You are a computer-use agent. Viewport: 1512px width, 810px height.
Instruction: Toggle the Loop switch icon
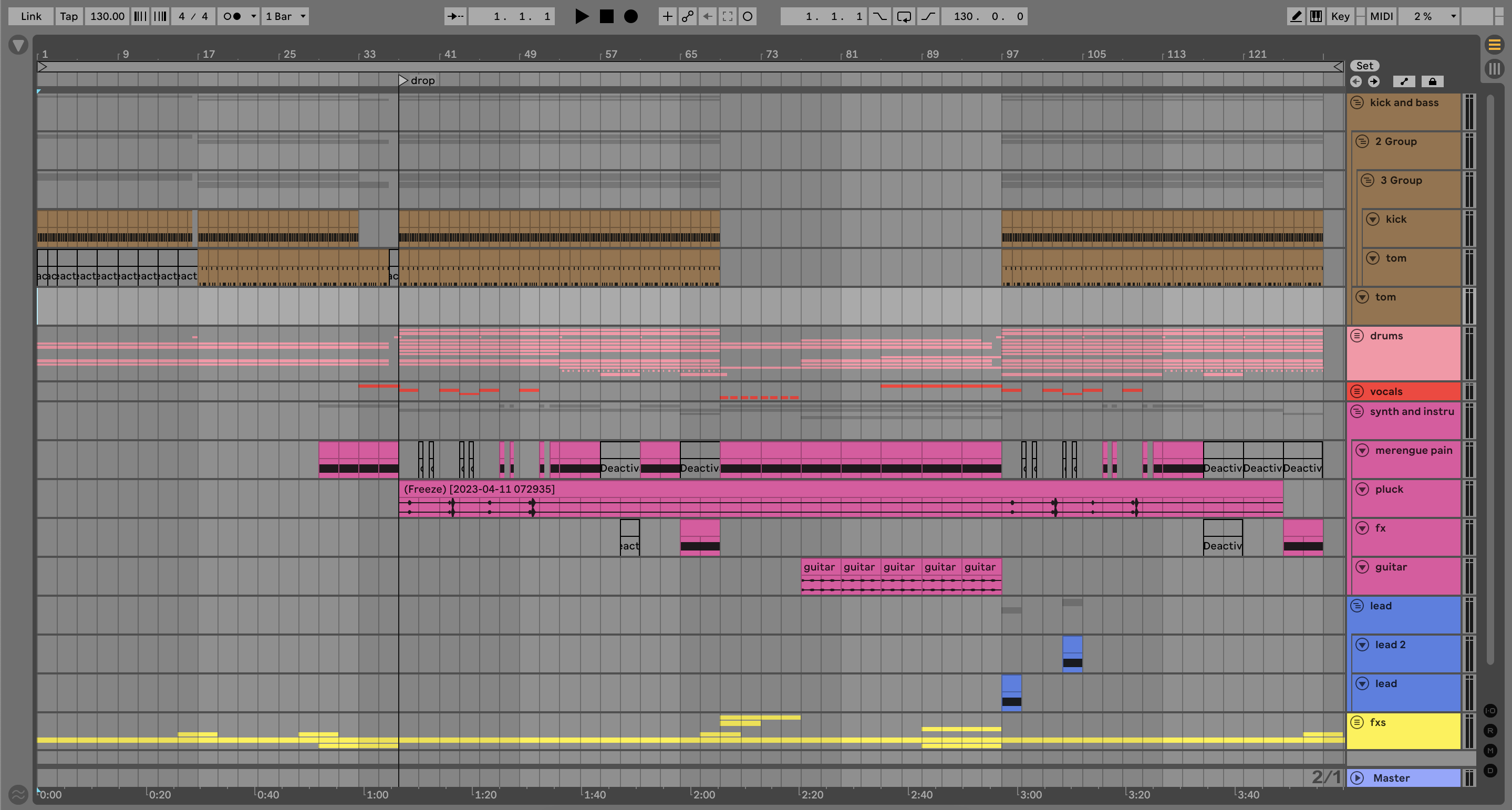click(904, 16)
